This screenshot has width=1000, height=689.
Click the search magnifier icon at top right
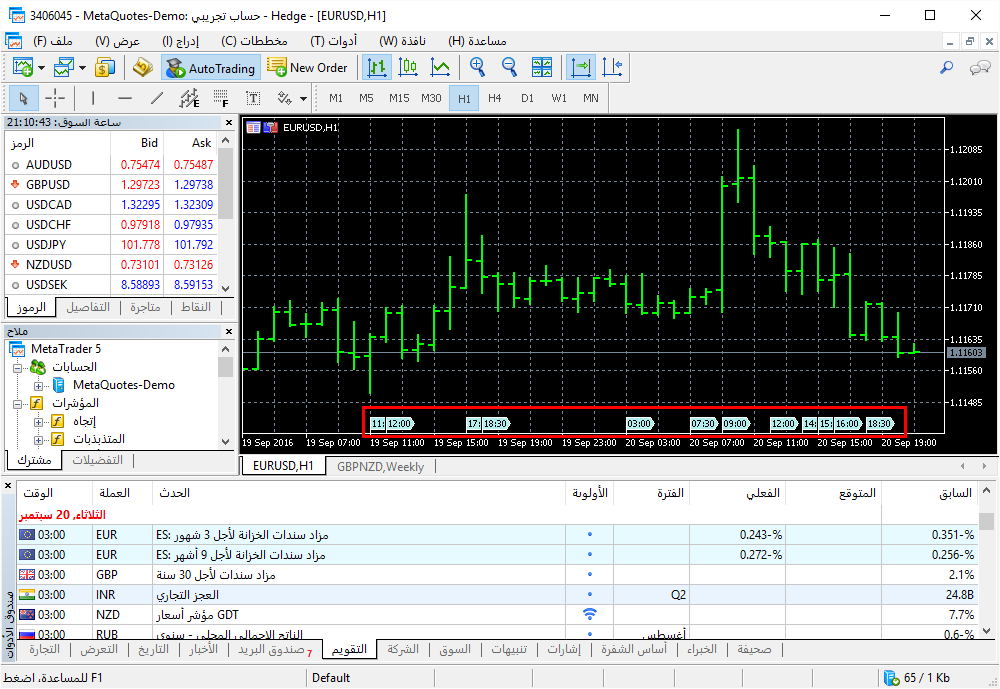point(947,67)
